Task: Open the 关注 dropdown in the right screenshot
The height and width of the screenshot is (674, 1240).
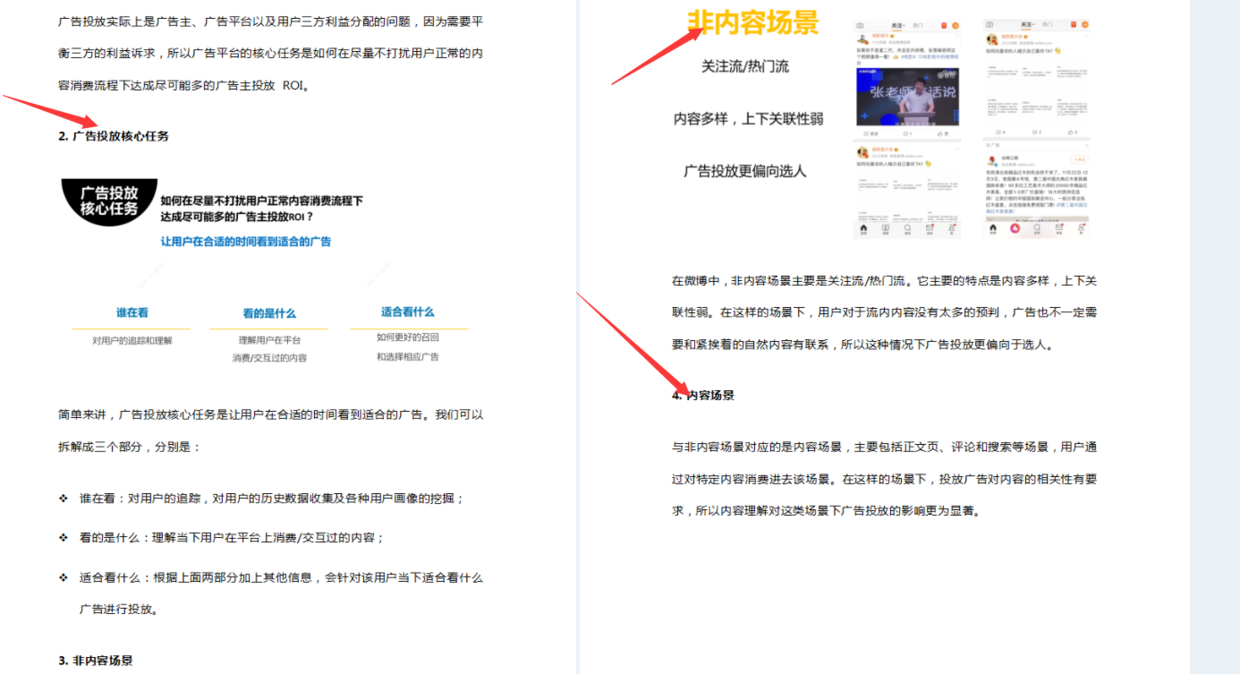Action: tap(1028, 24)
